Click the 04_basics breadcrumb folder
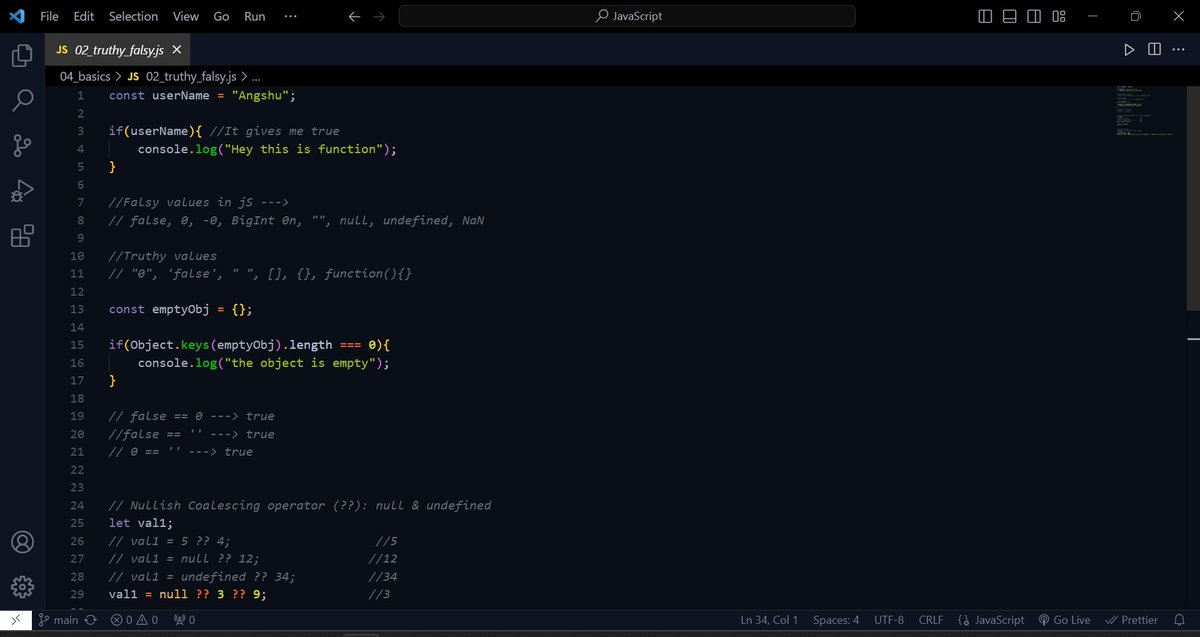 click(85, 76)
